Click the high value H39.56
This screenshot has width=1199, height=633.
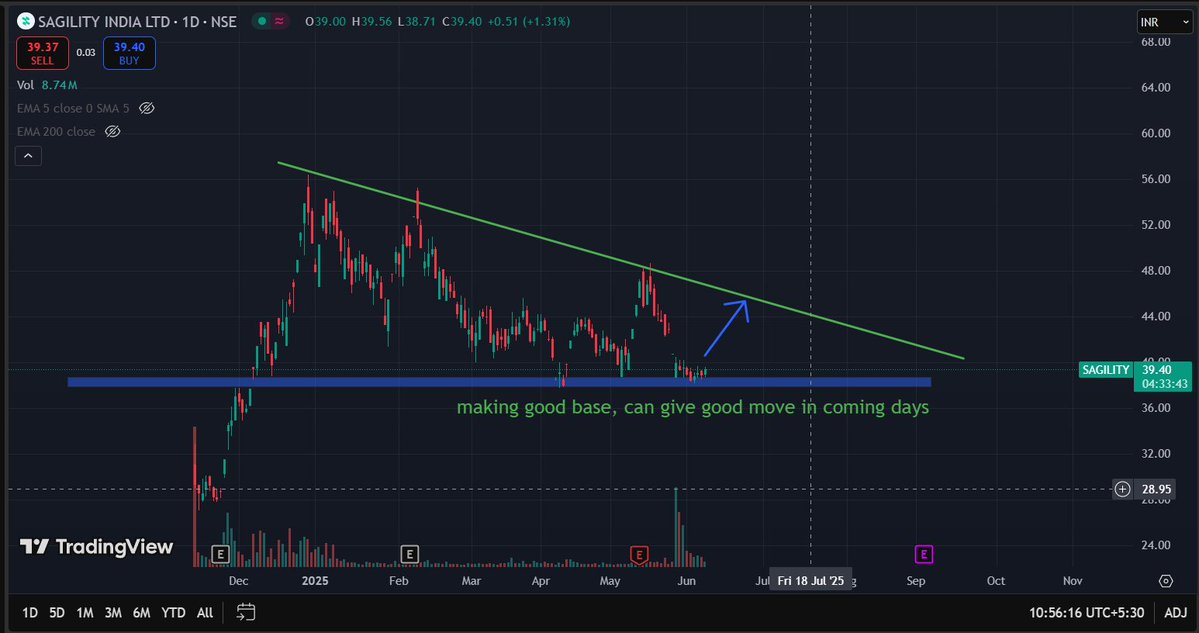click(371, 21)
